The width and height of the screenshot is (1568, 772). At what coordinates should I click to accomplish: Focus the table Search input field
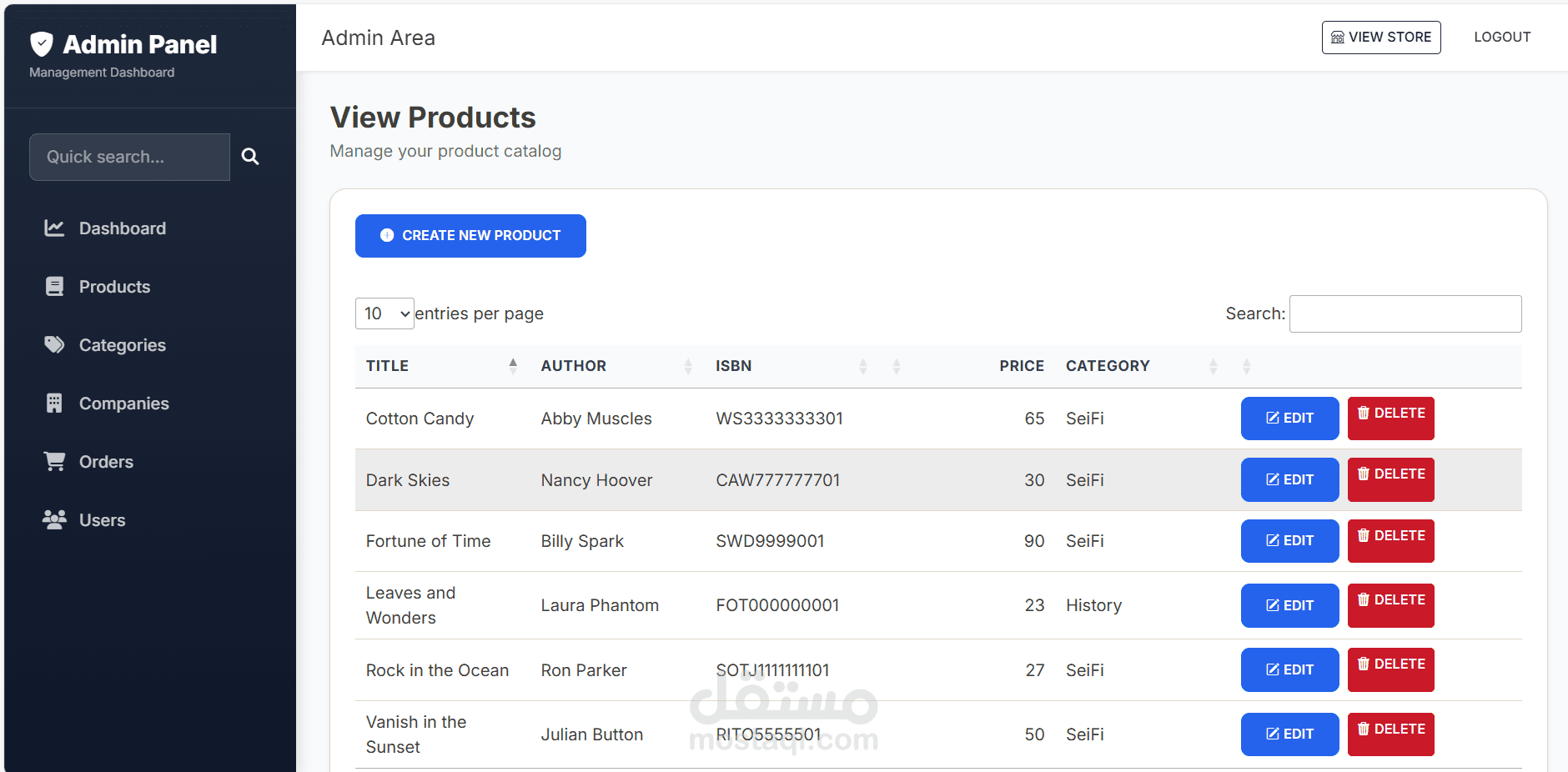pyautogui.click(x=1405, y=313)
